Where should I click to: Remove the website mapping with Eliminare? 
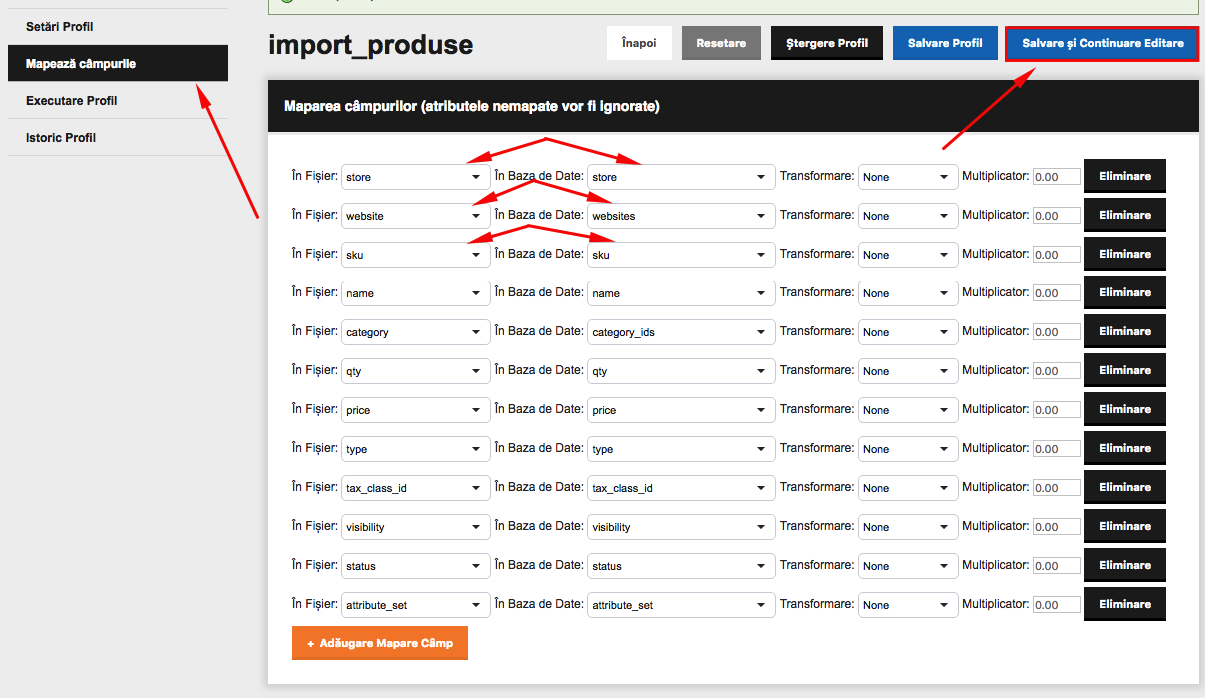[x=1125, y=215]
